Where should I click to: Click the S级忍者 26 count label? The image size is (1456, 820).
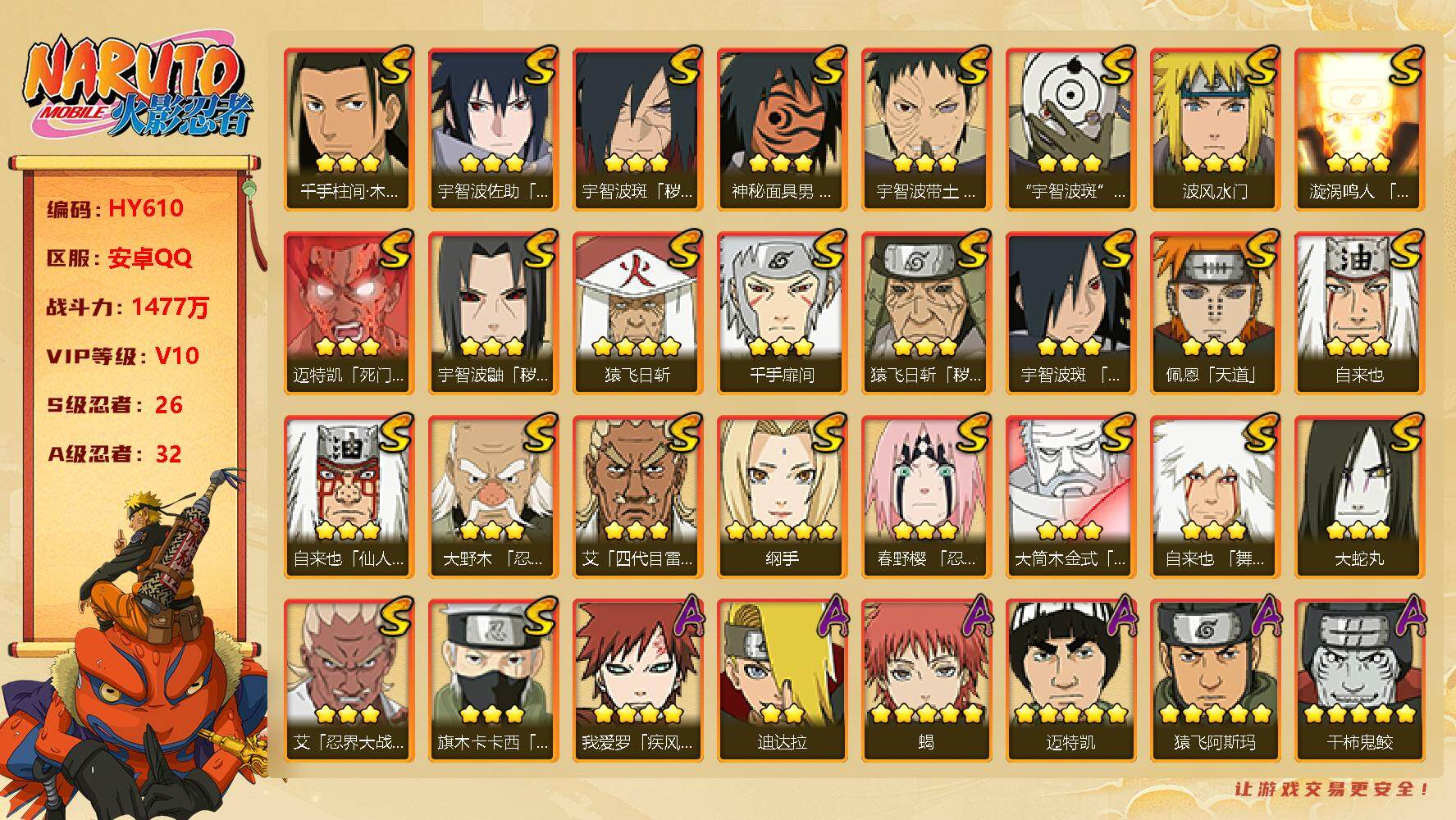[x=115, y=404]
